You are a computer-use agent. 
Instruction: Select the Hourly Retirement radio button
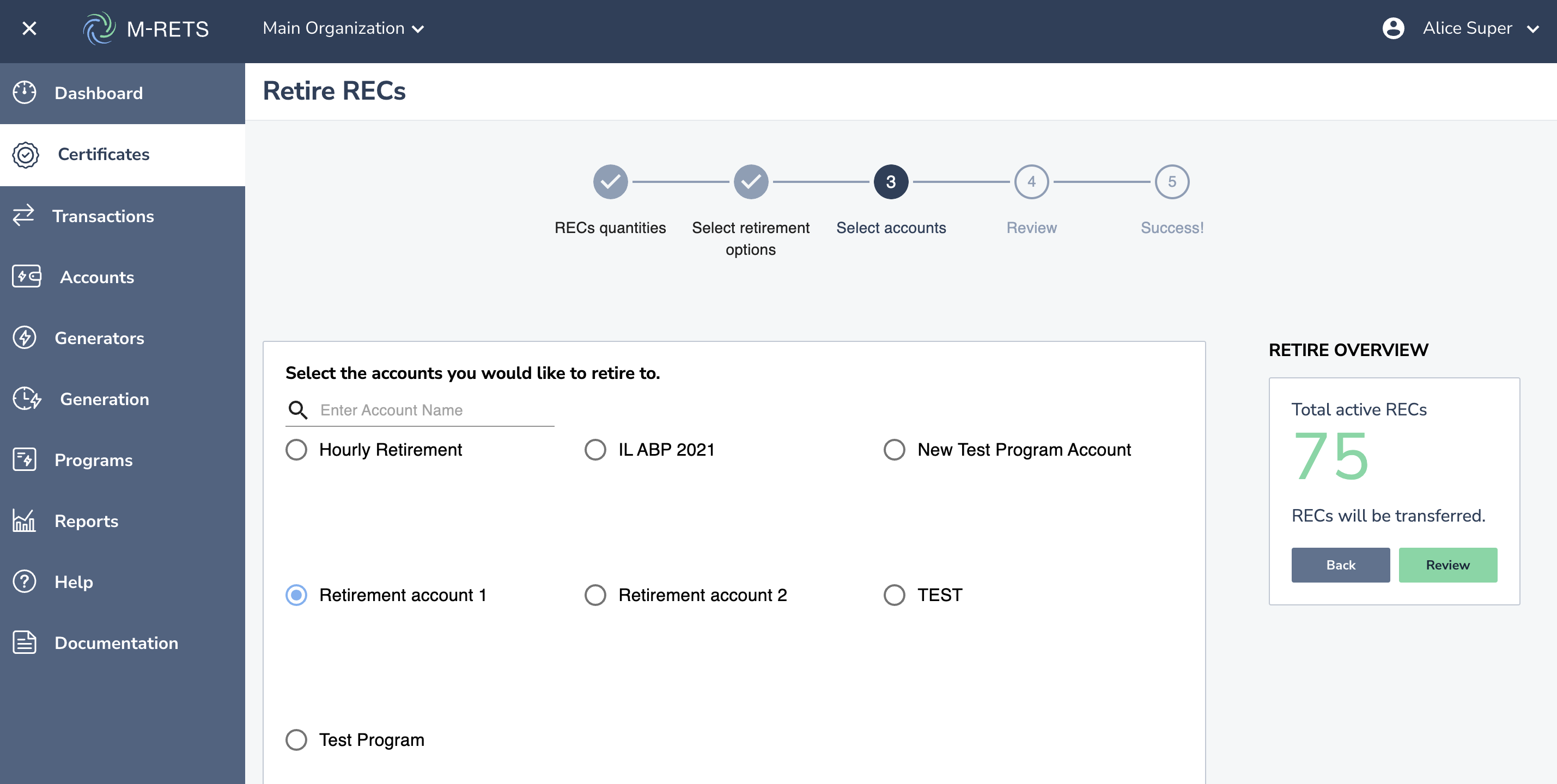click(296, 450)
